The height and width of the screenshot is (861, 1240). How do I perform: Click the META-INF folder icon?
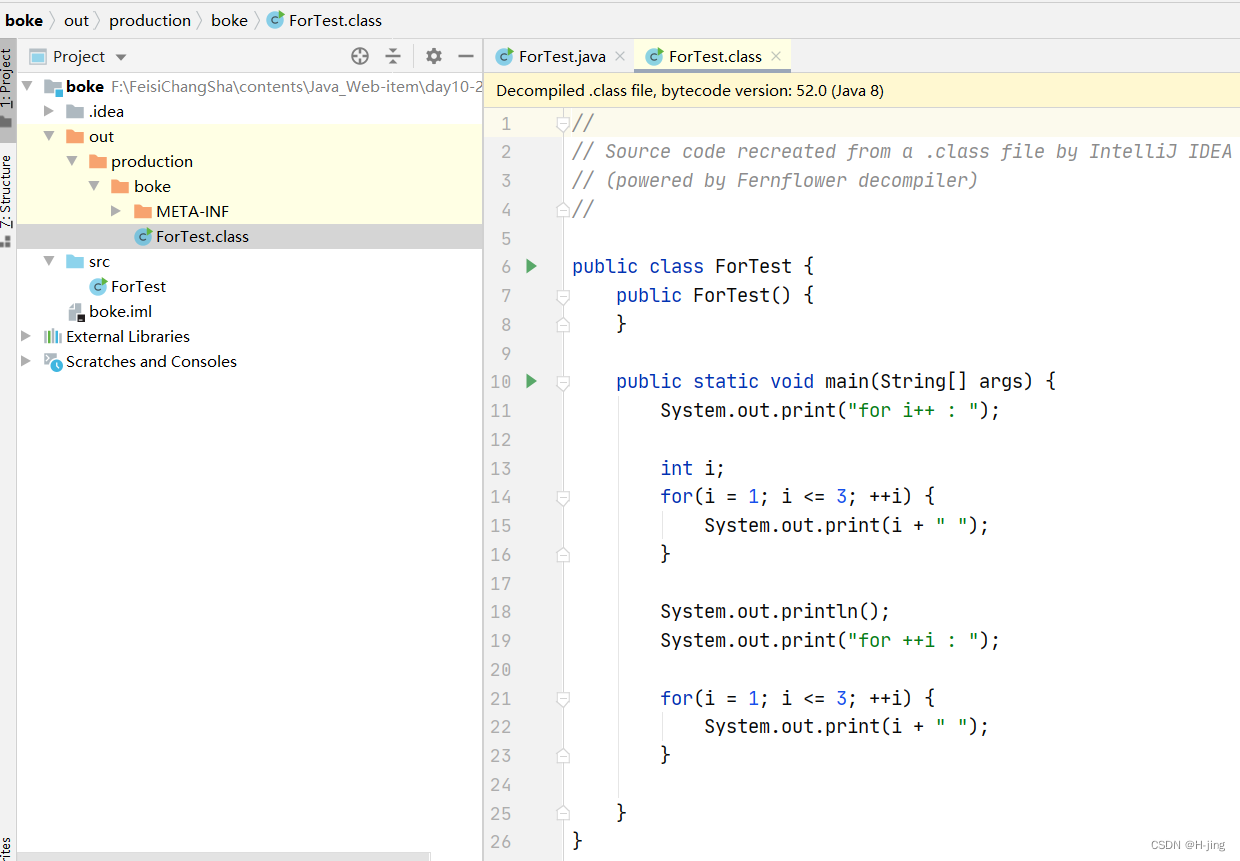pyautogui.click(x=142, y=211)
